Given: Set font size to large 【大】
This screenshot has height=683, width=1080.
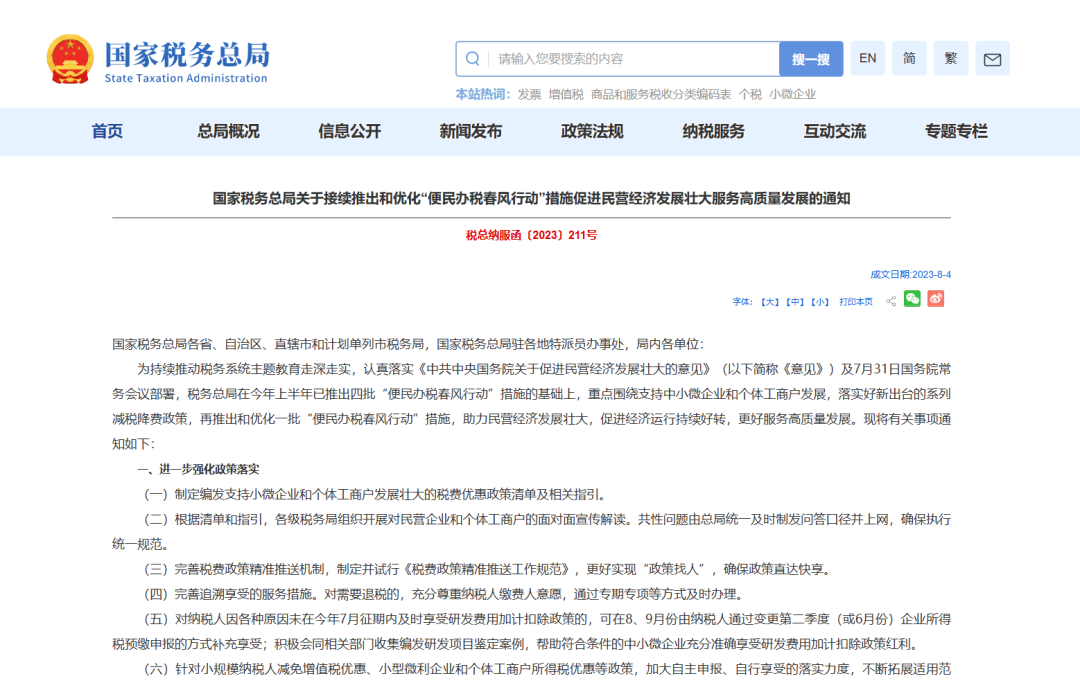Looking at the screenshot, I should pos(769,301).
